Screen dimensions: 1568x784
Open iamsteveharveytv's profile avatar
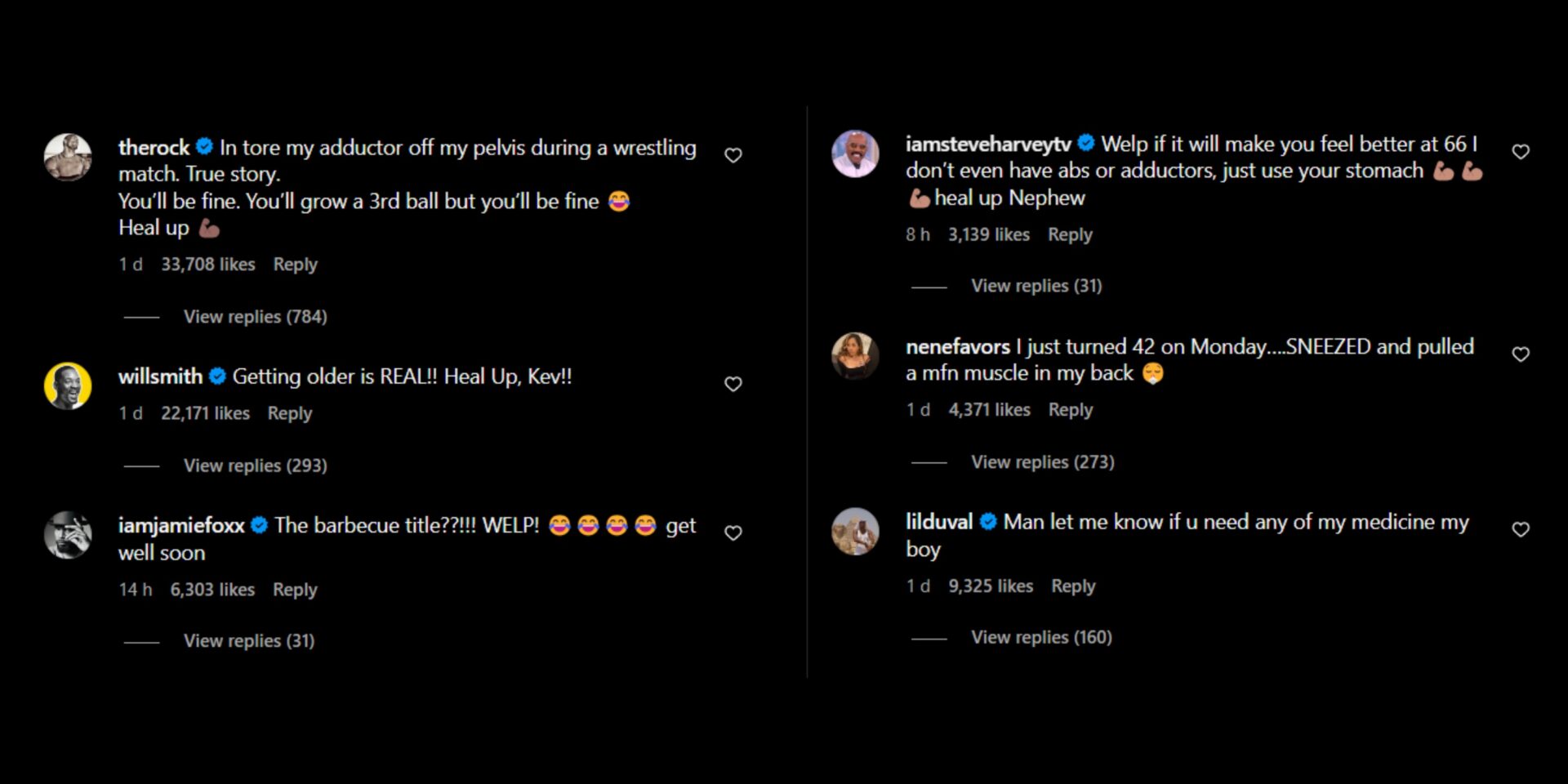pos(855,154)
